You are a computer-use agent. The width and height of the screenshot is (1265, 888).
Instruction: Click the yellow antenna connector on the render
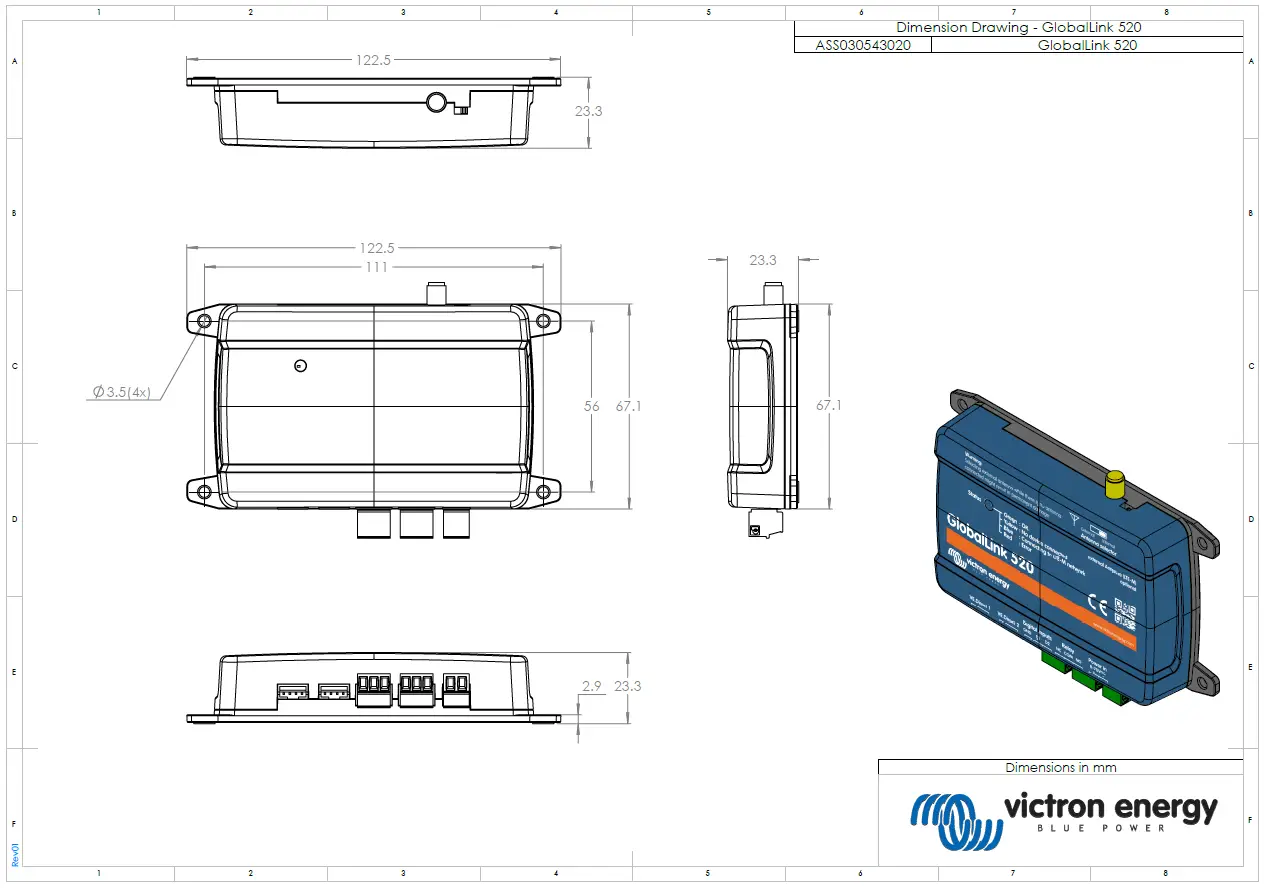1115,483
